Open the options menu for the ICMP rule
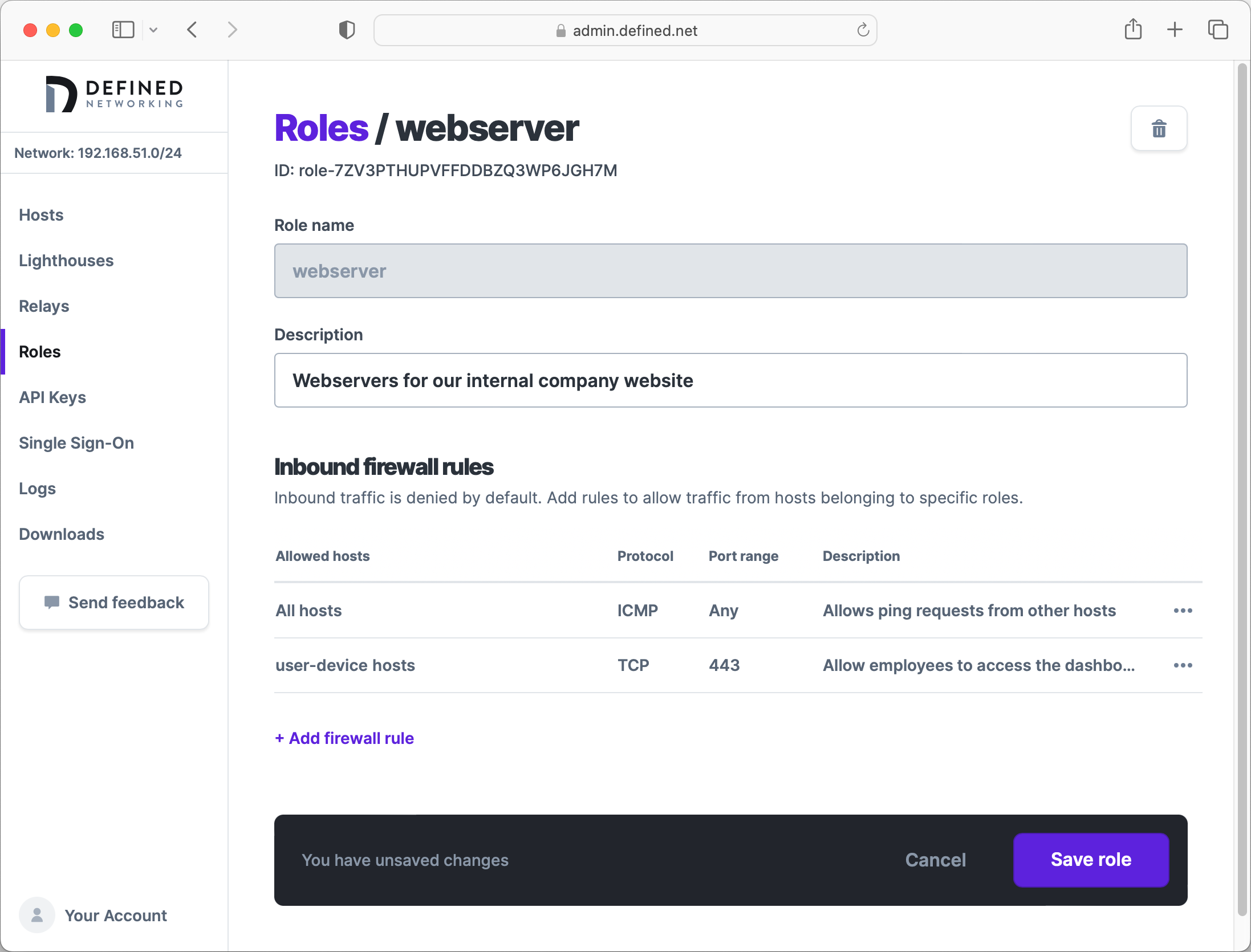Screen dimensions: 1251x952 [1183, 611]
